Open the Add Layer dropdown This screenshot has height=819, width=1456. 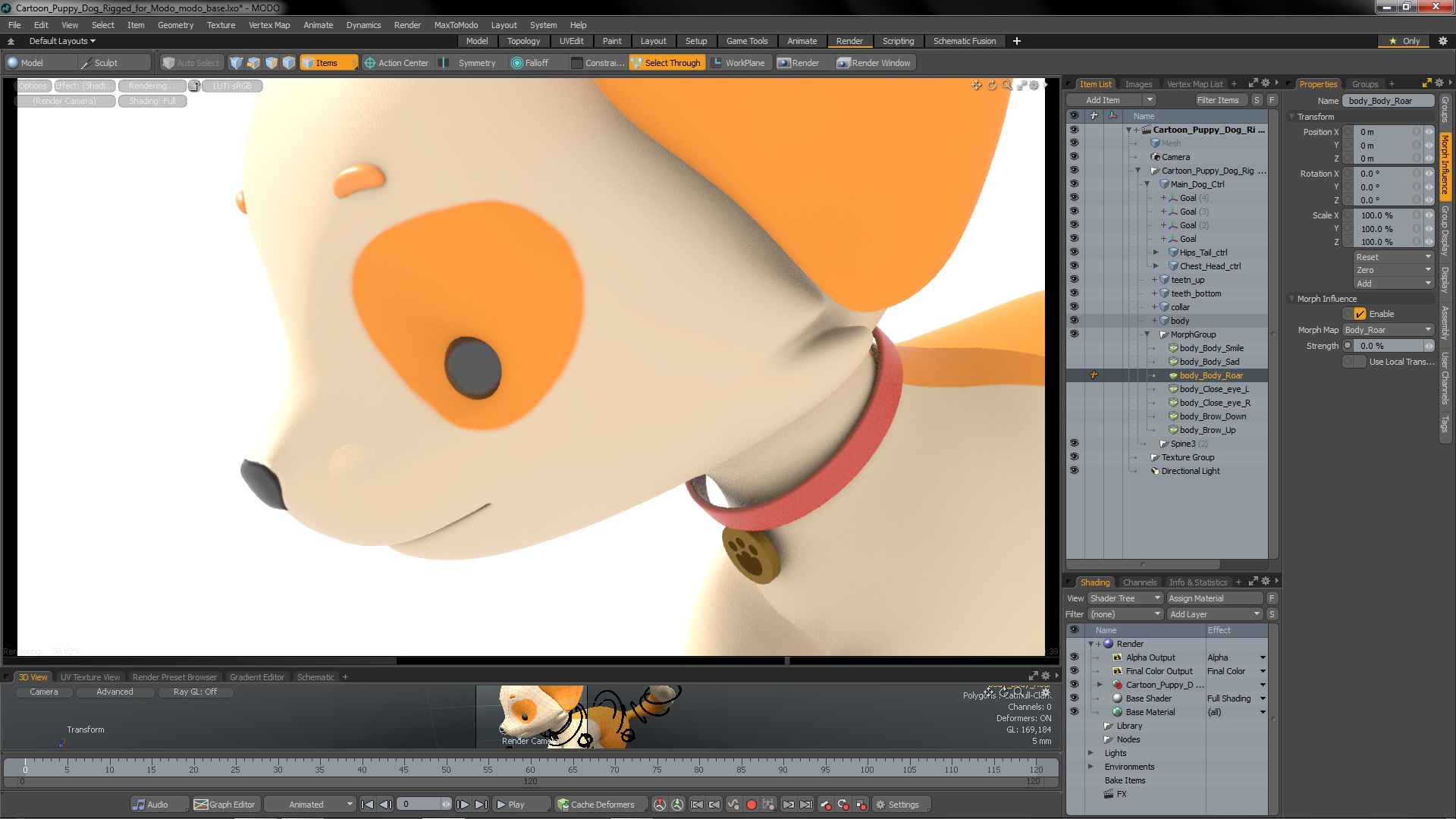(1214, 614)
